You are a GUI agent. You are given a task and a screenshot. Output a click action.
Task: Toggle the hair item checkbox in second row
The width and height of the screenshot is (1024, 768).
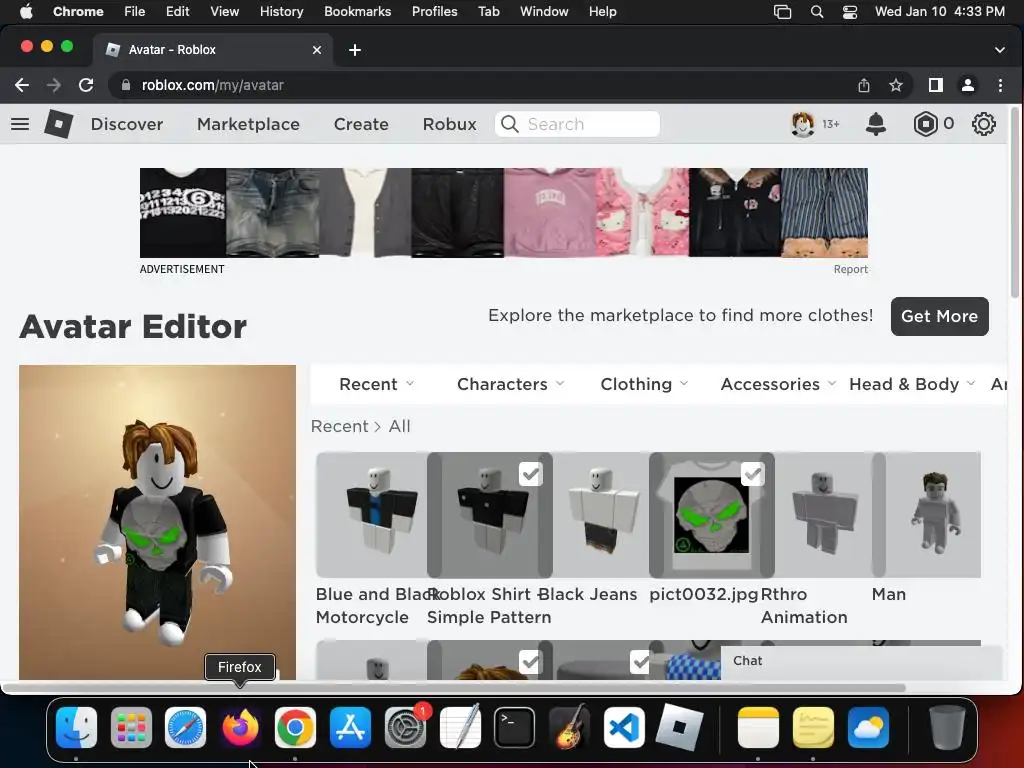(x=530, y=662)
